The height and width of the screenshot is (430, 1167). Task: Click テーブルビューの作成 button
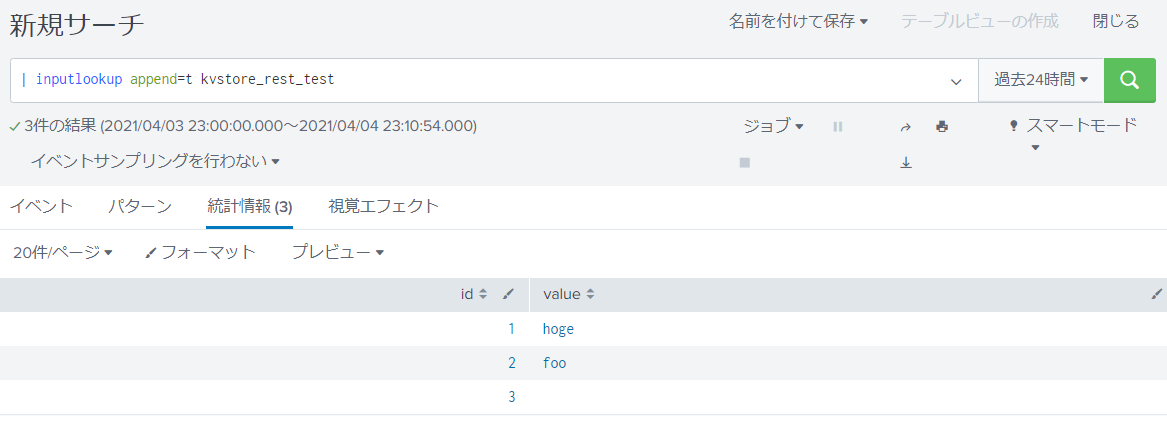[x=979, y=22]
